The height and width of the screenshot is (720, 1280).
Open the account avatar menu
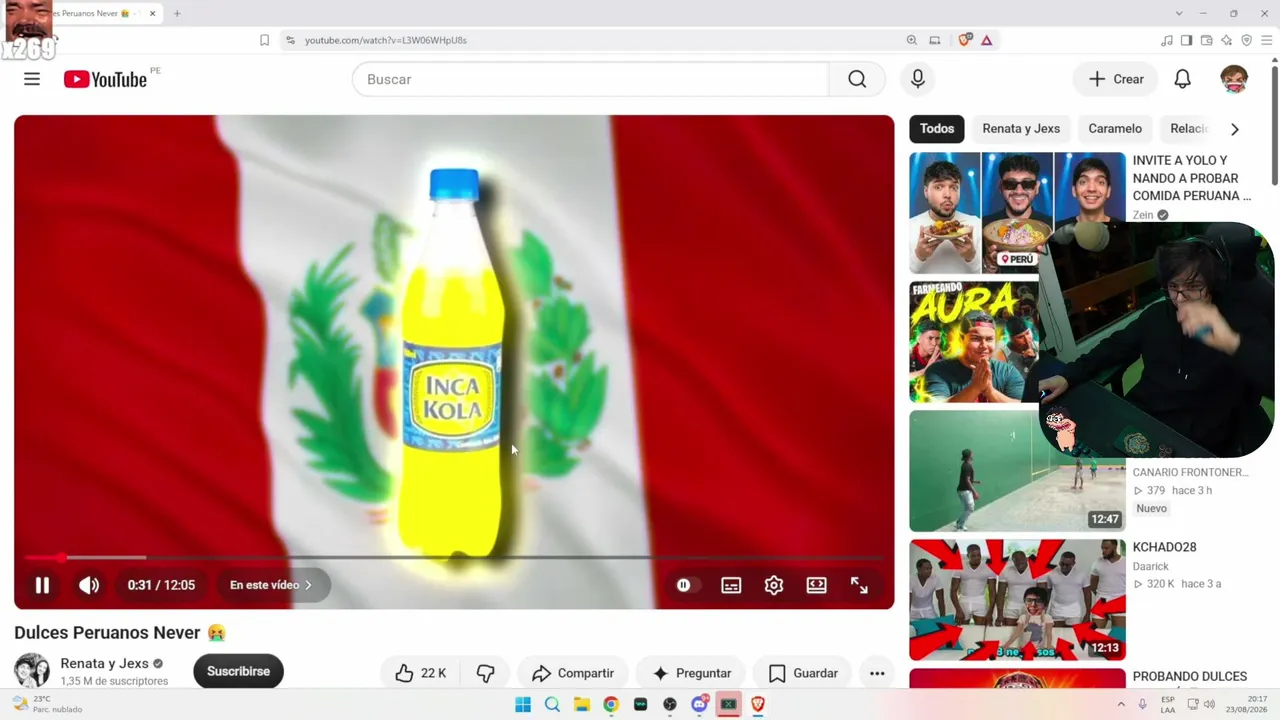[1234, 79]
